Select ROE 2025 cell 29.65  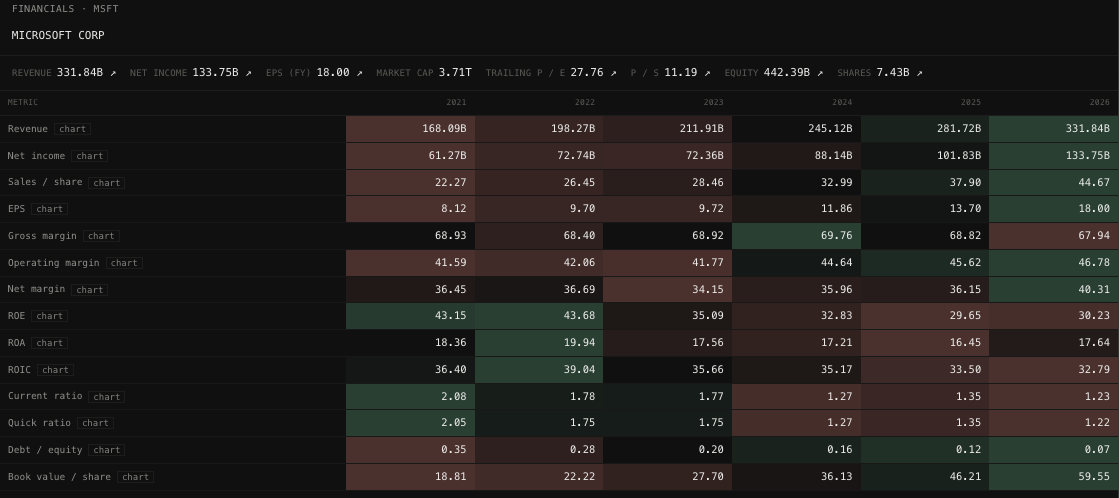[x=925, y=316]
